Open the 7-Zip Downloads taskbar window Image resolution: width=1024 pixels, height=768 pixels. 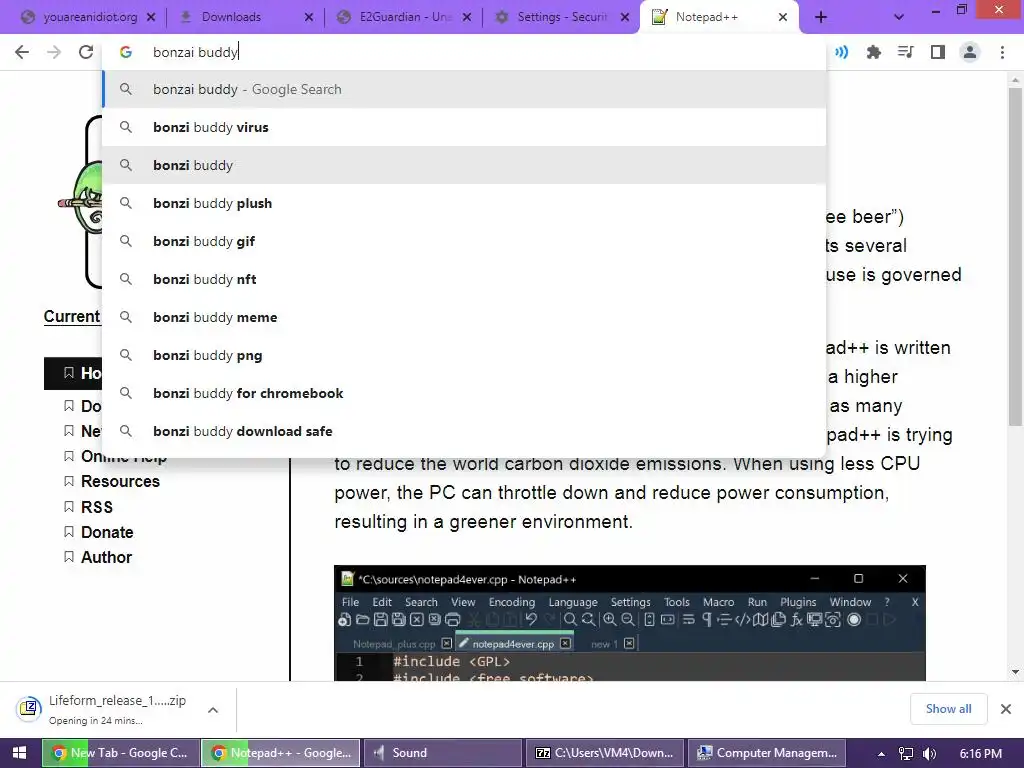604,753
